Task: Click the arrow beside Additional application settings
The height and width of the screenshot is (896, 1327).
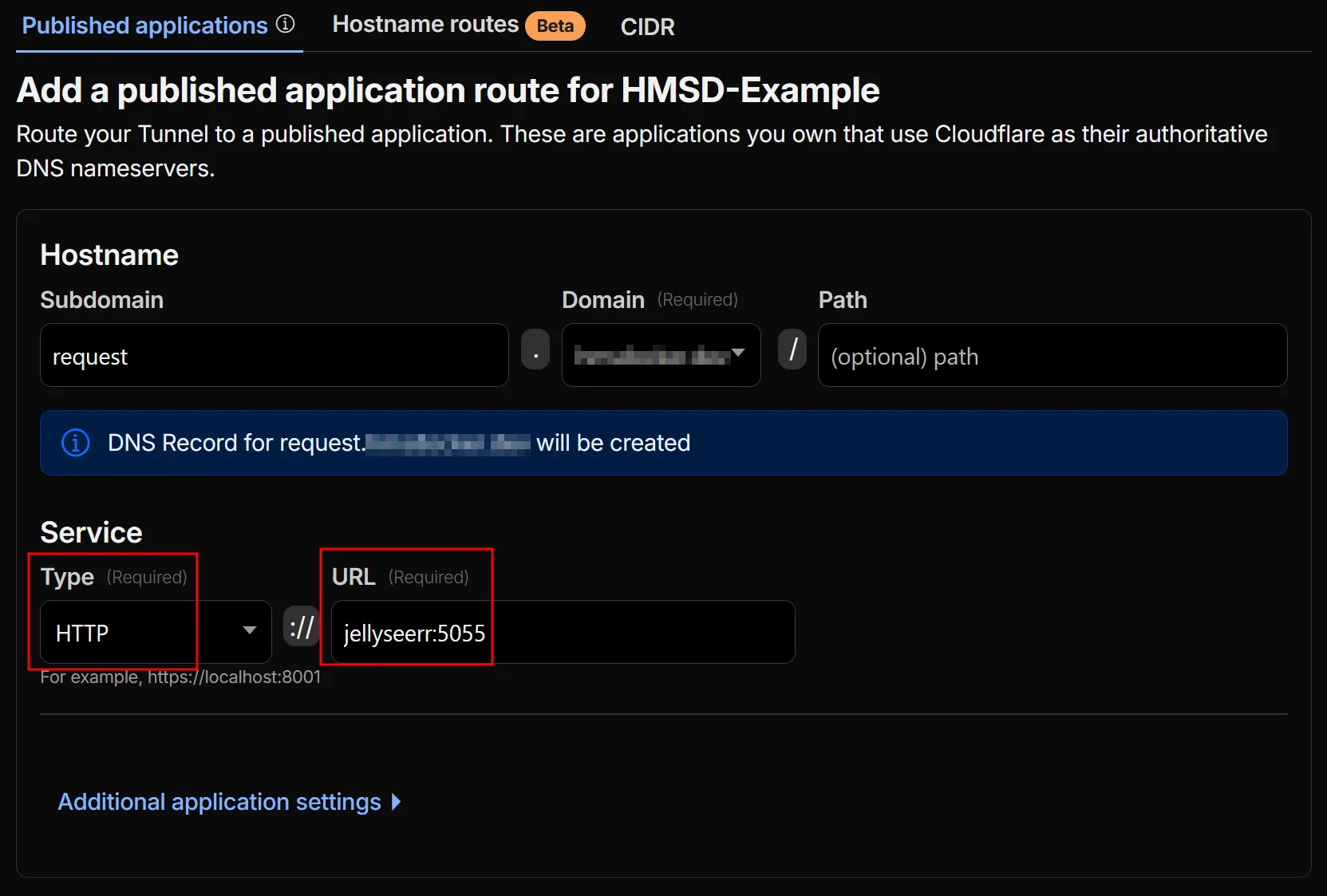Action: (x=397, y=803)
